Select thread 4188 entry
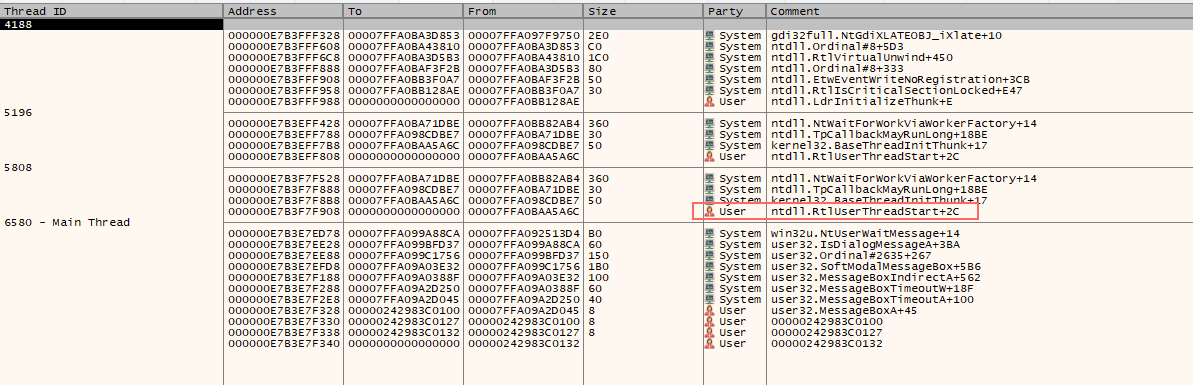The height and width of the screenshot is (385, 1193). [x=111, y=24]
